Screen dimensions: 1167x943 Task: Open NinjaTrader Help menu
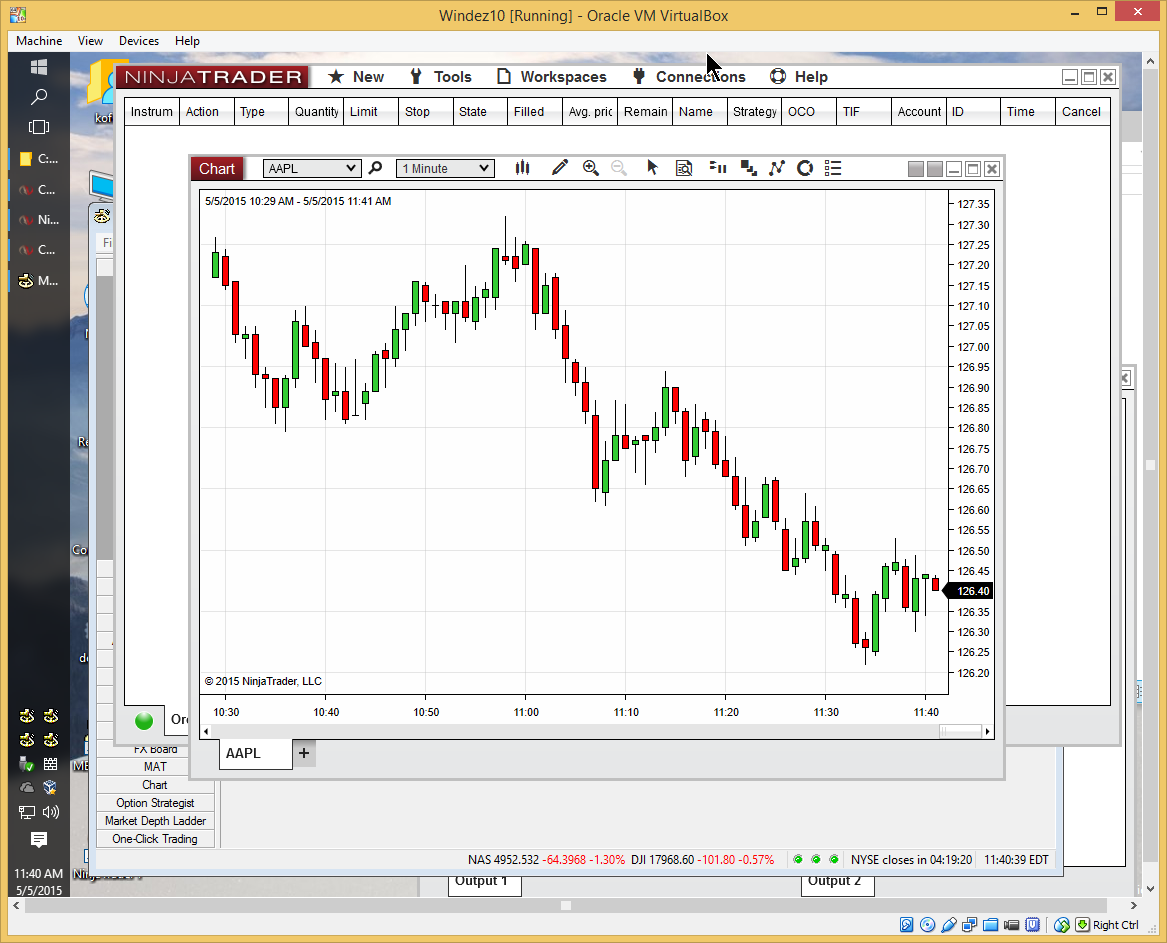point(799,77)
